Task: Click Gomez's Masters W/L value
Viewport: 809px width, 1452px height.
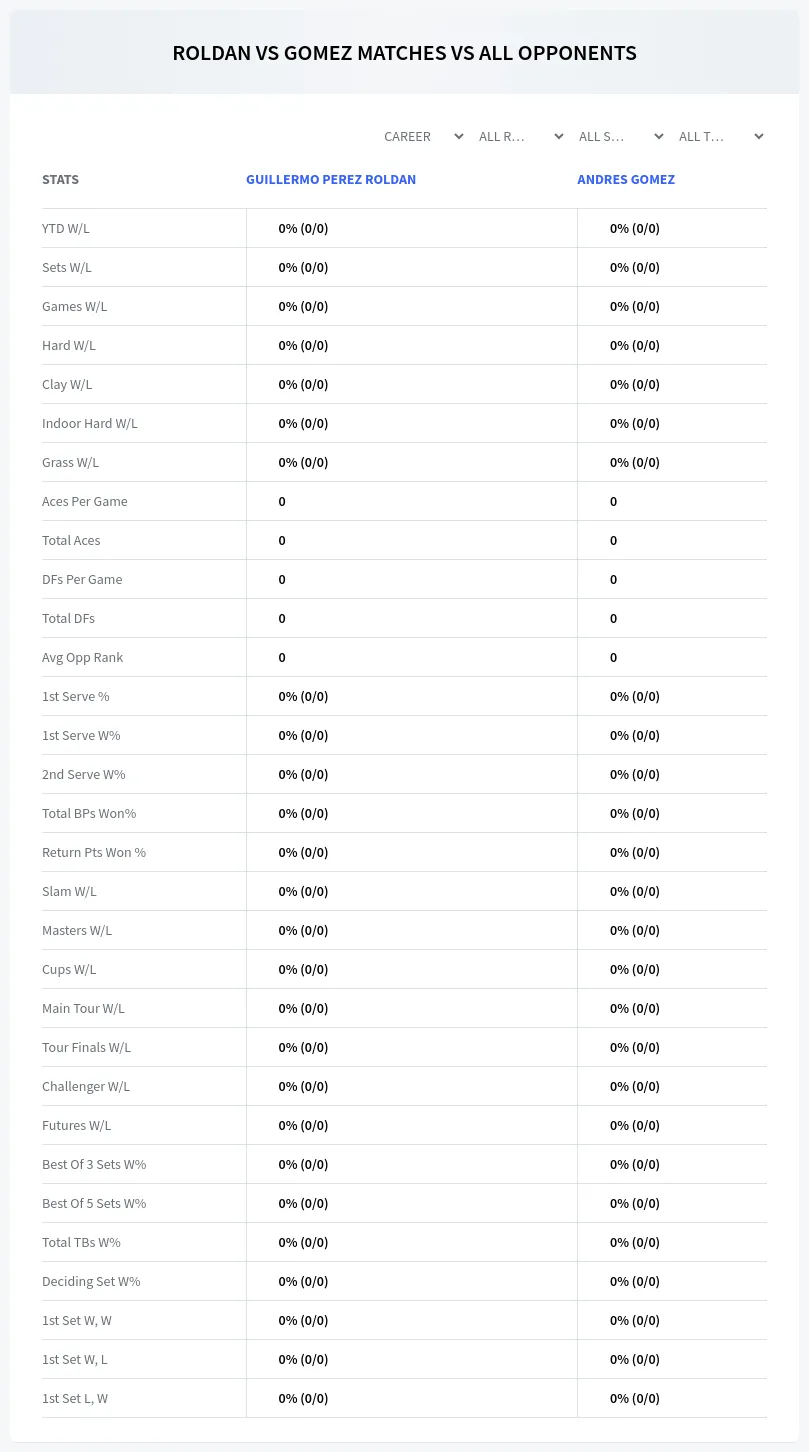Action: pos(635,930)
